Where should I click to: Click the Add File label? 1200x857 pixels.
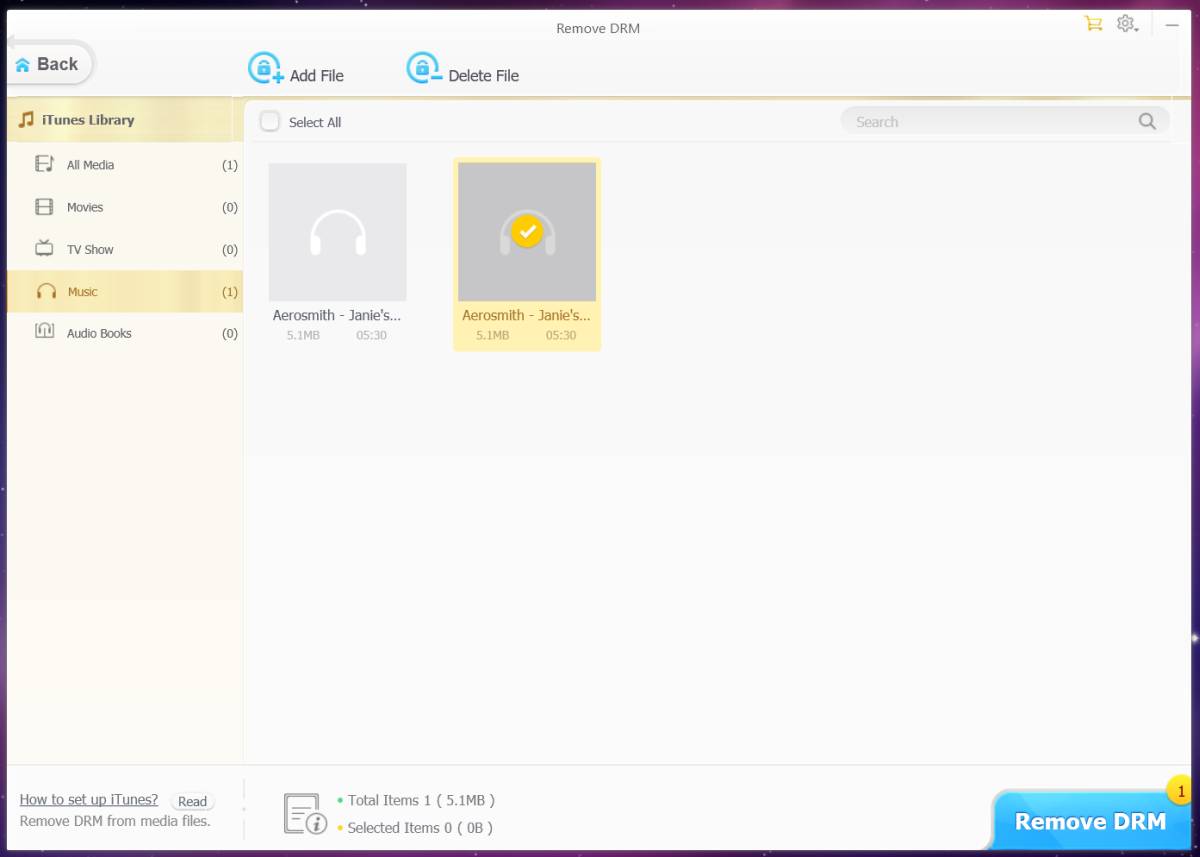point(317,76)
